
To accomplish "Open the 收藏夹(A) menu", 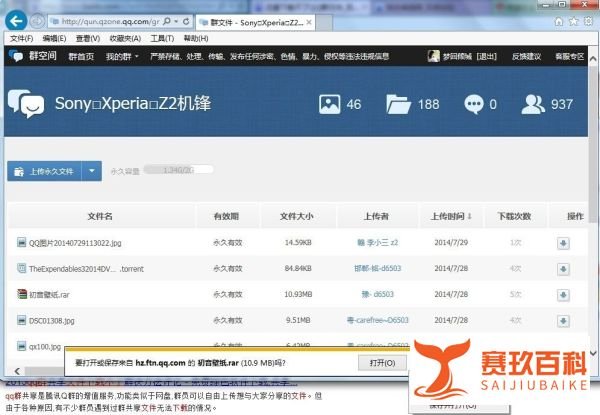I will click(x=125, y=39).
